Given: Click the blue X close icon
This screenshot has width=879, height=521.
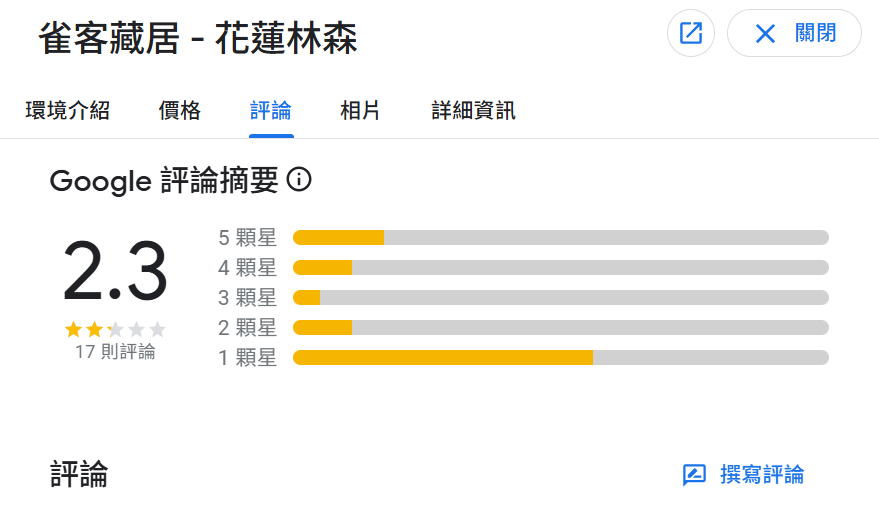Looking at the screenshot, I should coord(765,34).
